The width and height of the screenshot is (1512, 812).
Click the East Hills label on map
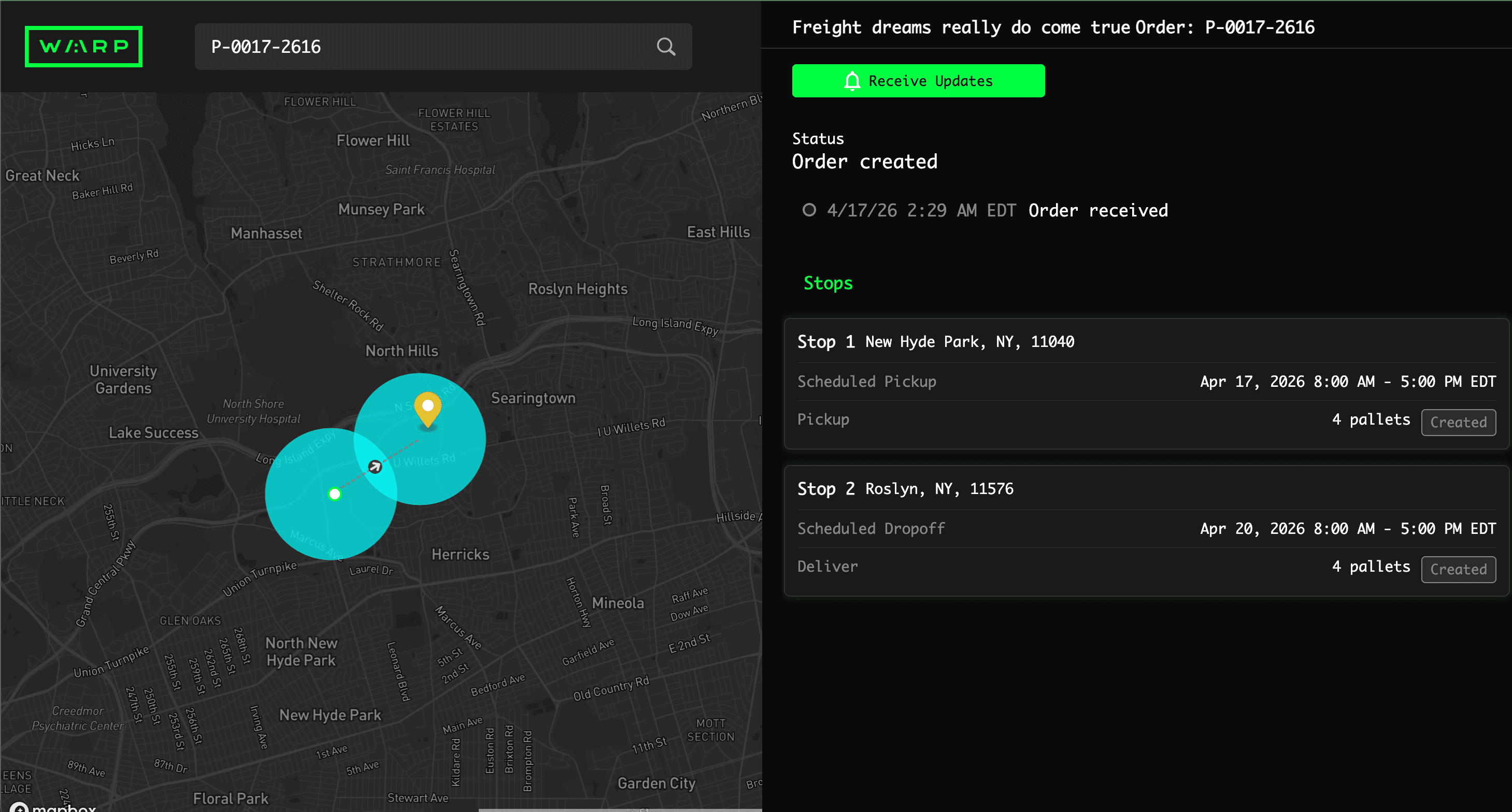click(719, 233)
